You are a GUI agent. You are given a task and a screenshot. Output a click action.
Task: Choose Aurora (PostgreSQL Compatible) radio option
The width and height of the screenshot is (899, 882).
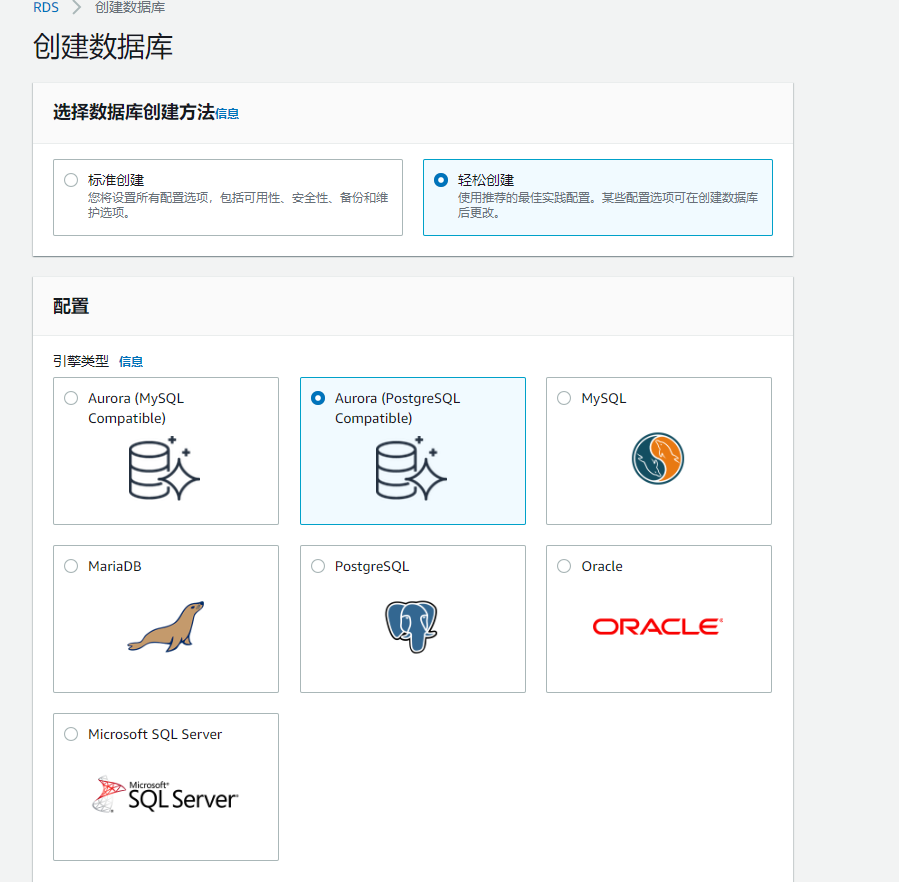[318, 398]
